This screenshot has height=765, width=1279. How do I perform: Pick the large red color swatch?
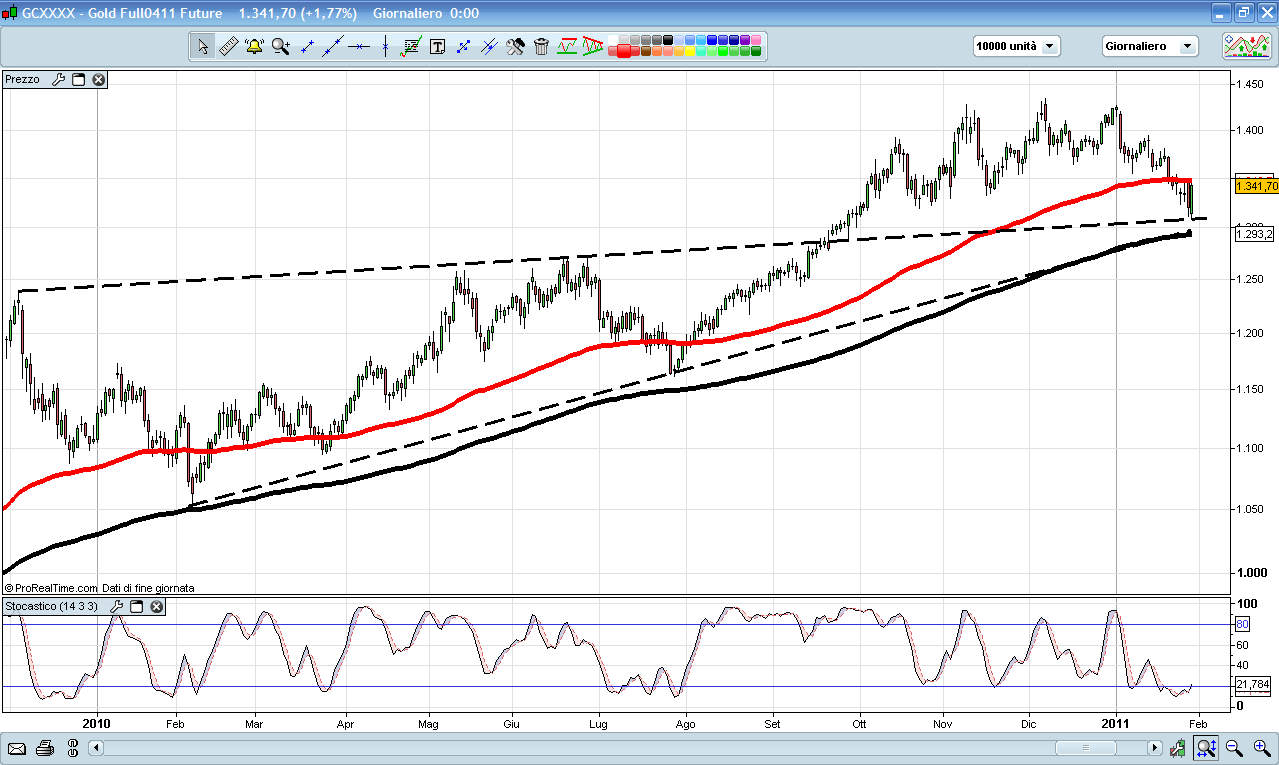coord(623,50)
